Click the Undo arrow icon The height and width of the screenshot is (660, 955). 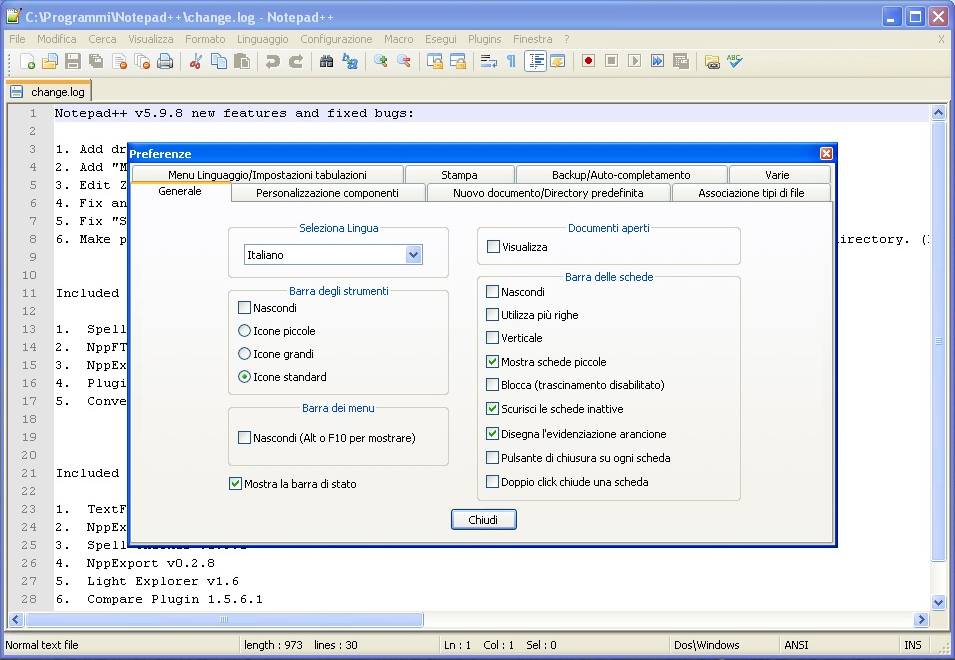click(x=272, y=62)
